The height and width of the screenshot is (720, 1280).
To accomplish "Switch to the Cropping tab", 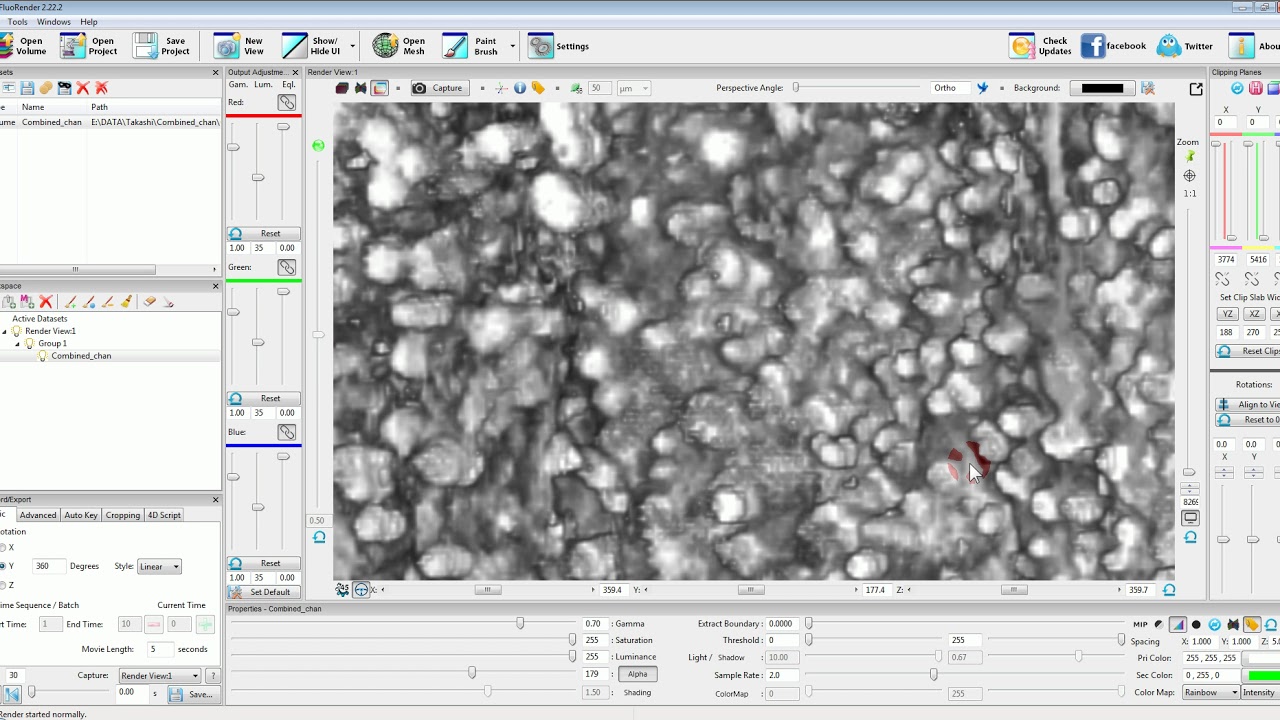I will pyautogui.click(x=123, y=515).
